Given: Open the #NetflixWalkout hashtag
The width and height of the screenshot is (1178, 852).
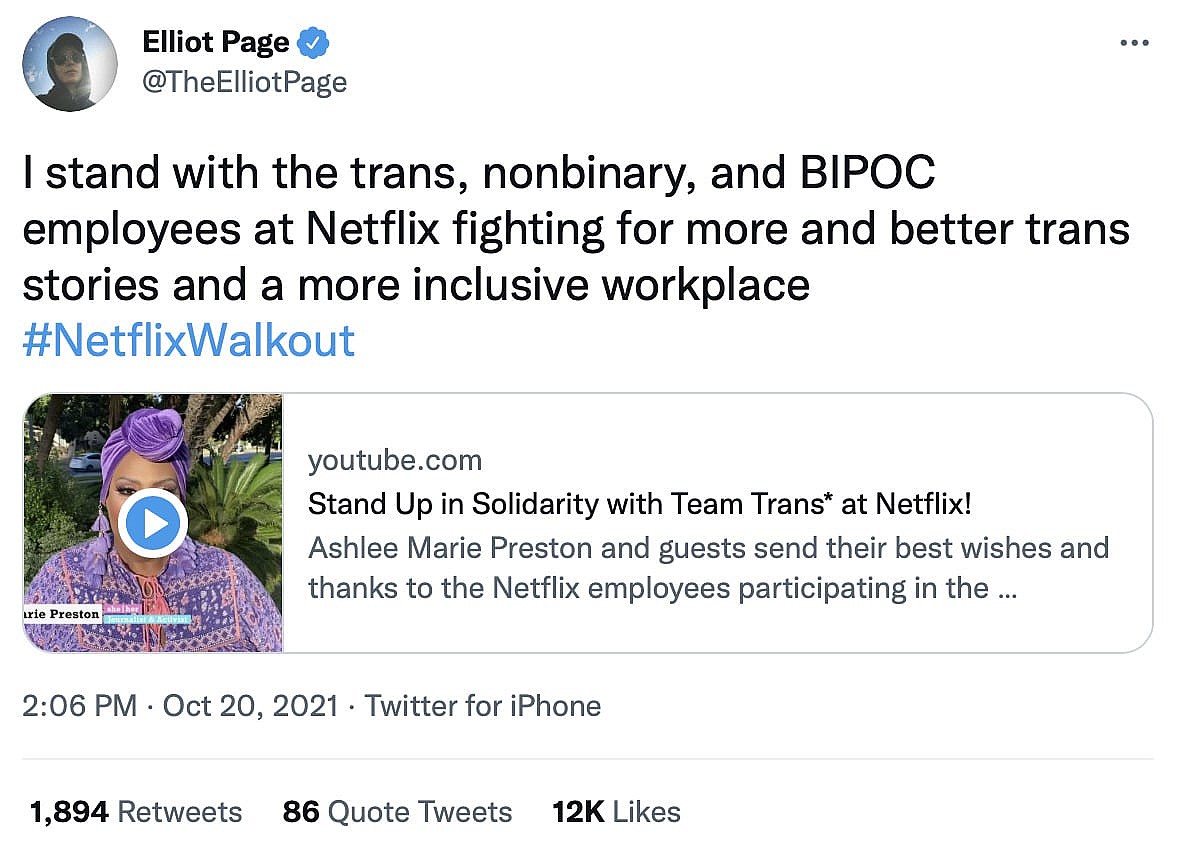Looking at the screenshot, I should 188,340.
